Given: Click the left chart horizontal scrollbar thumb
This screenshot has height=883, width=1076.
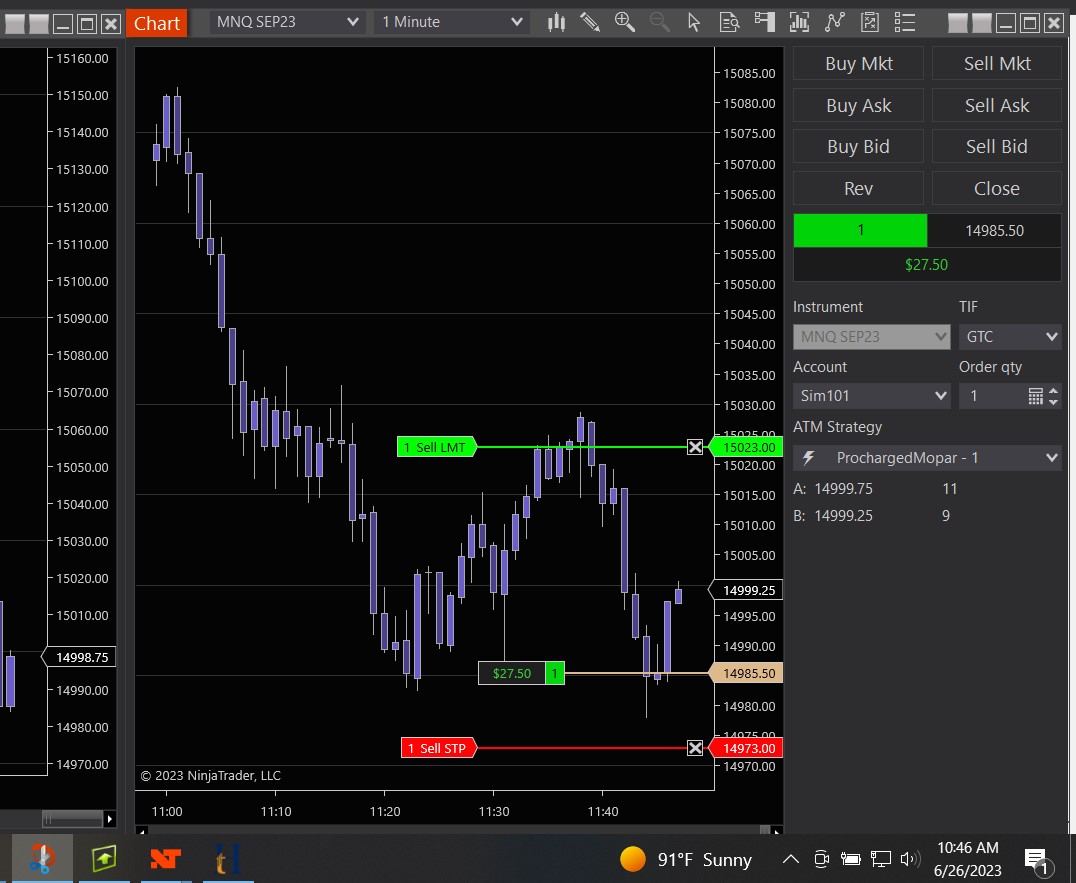Looking at the screenshot, I should point(73,819).
